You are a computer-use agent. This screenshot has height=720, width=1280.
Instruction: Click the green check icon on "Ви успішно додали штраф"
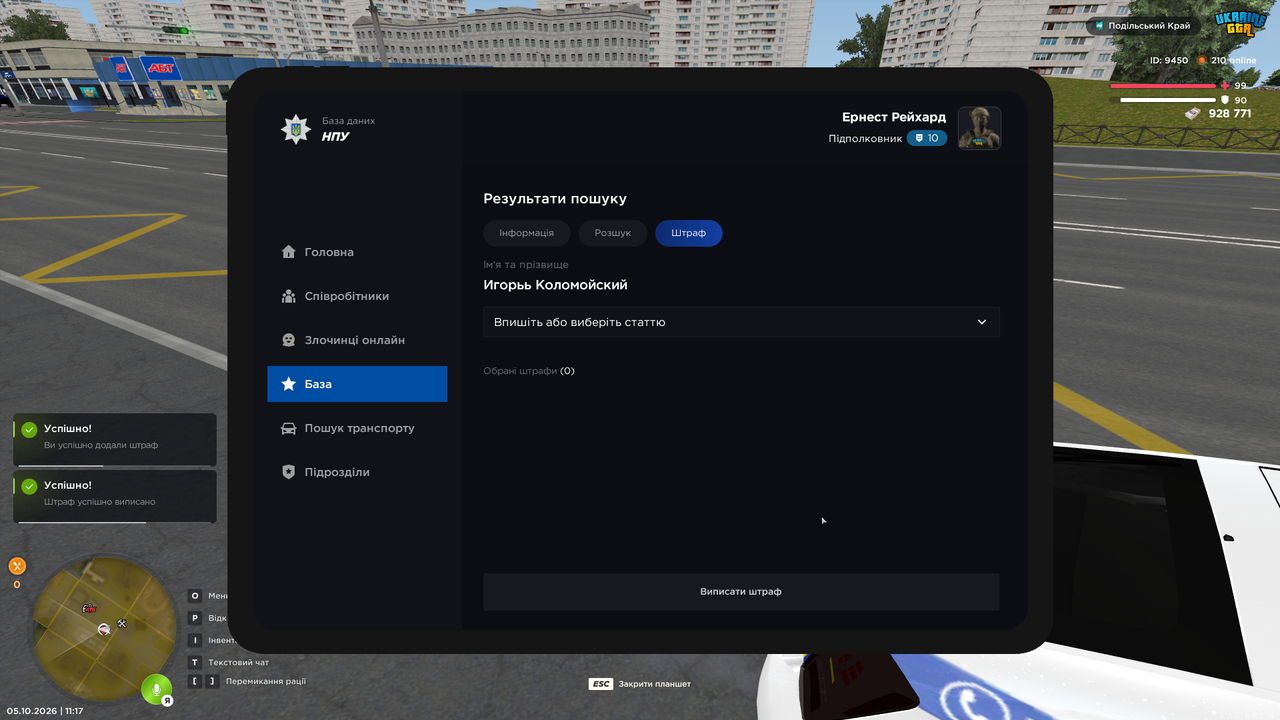30,430
